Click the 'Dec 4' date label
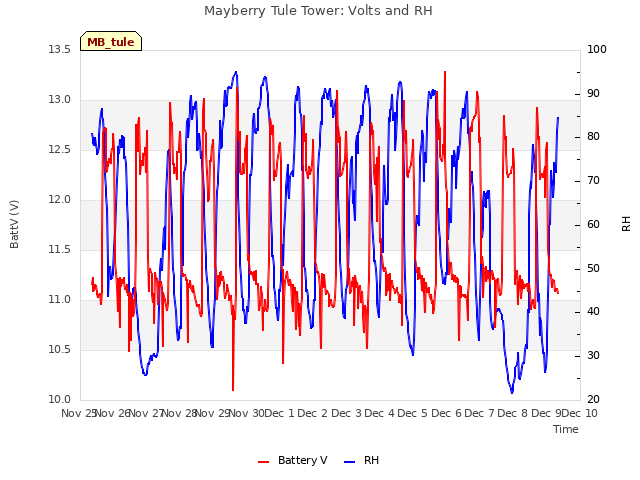This screenshot has width=640, height=480. 380,413
